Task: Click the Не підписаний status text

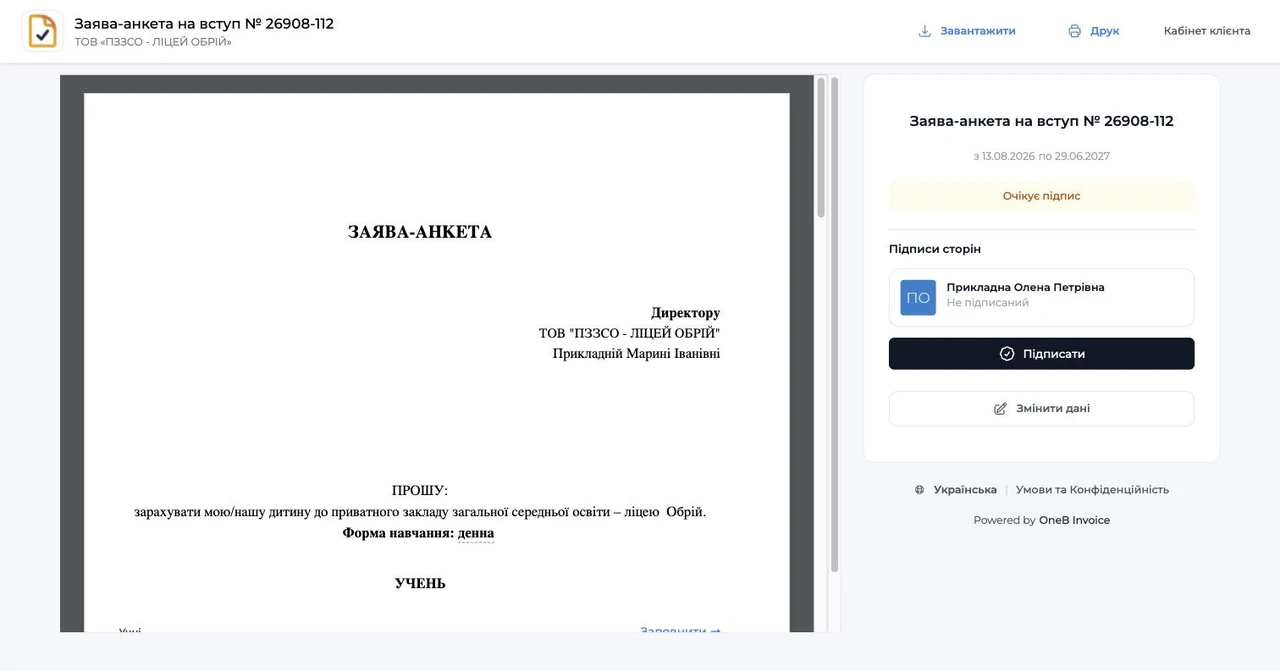Action: coord(988,303)
